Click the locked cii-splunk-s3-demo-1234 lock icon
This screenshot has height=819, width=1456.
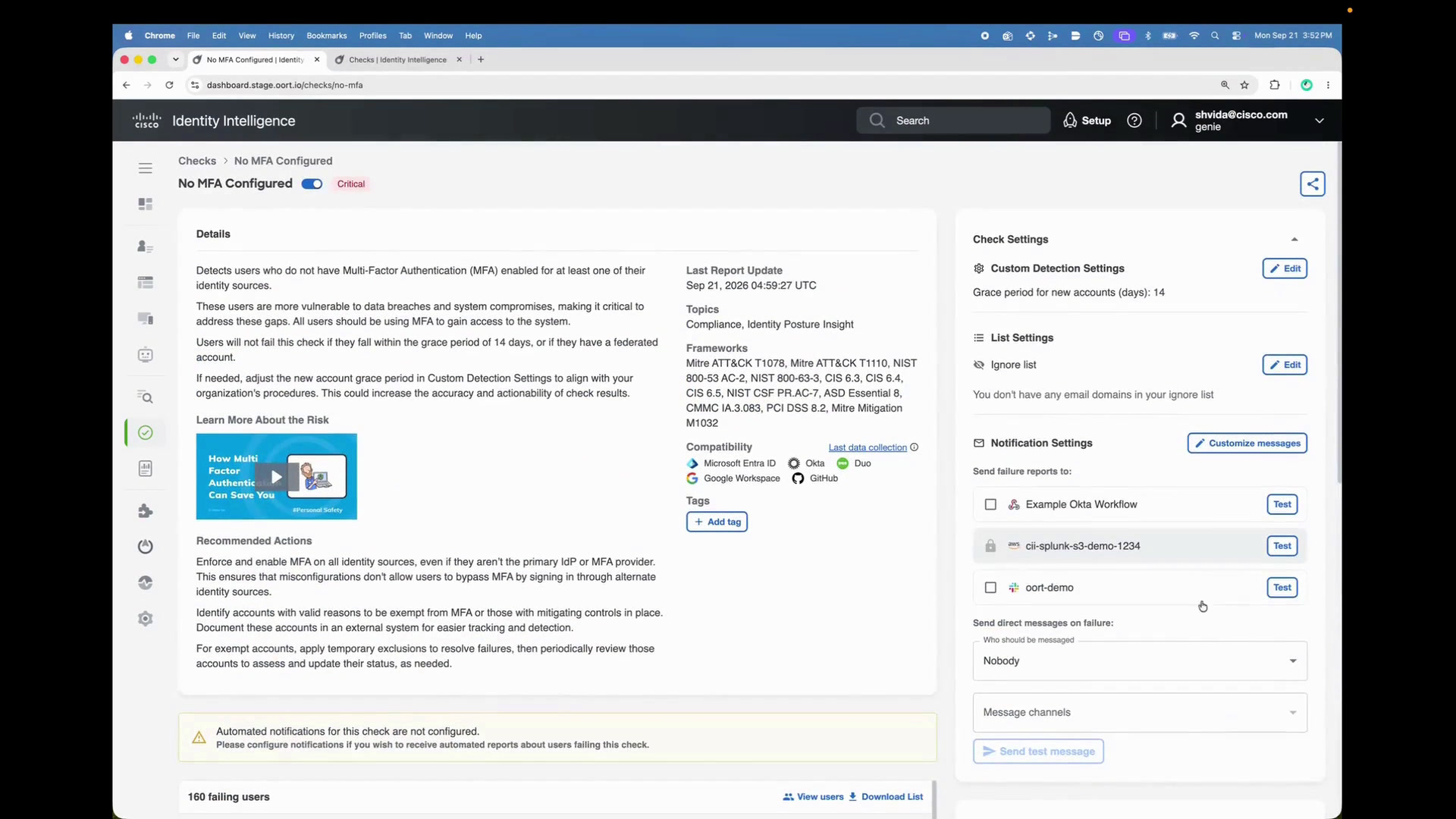coord(990,546)
